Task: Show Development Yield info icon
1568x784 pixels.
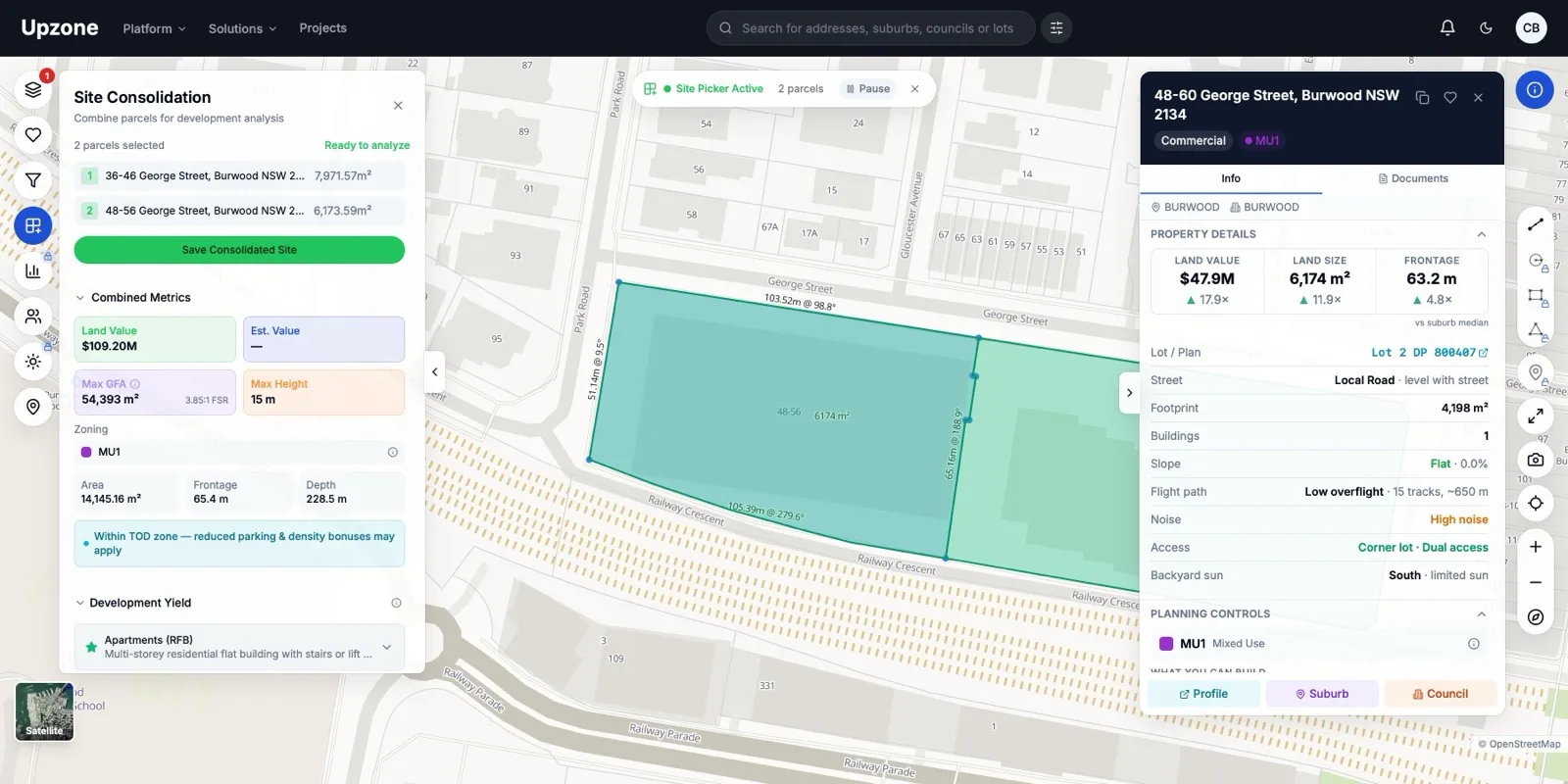Action: coord(396,604)
